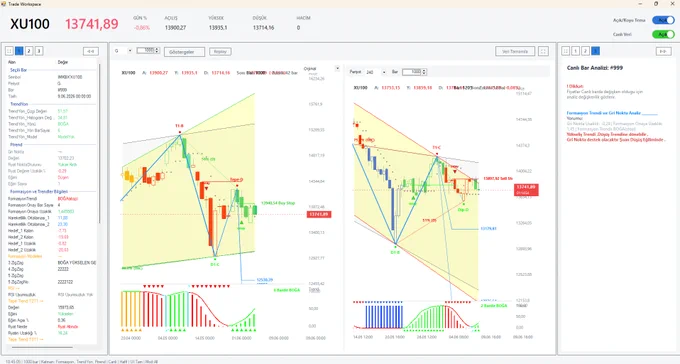
Task: Select the TrendYön_Yönü BOĞA row
Action: (x=51, y=124)
